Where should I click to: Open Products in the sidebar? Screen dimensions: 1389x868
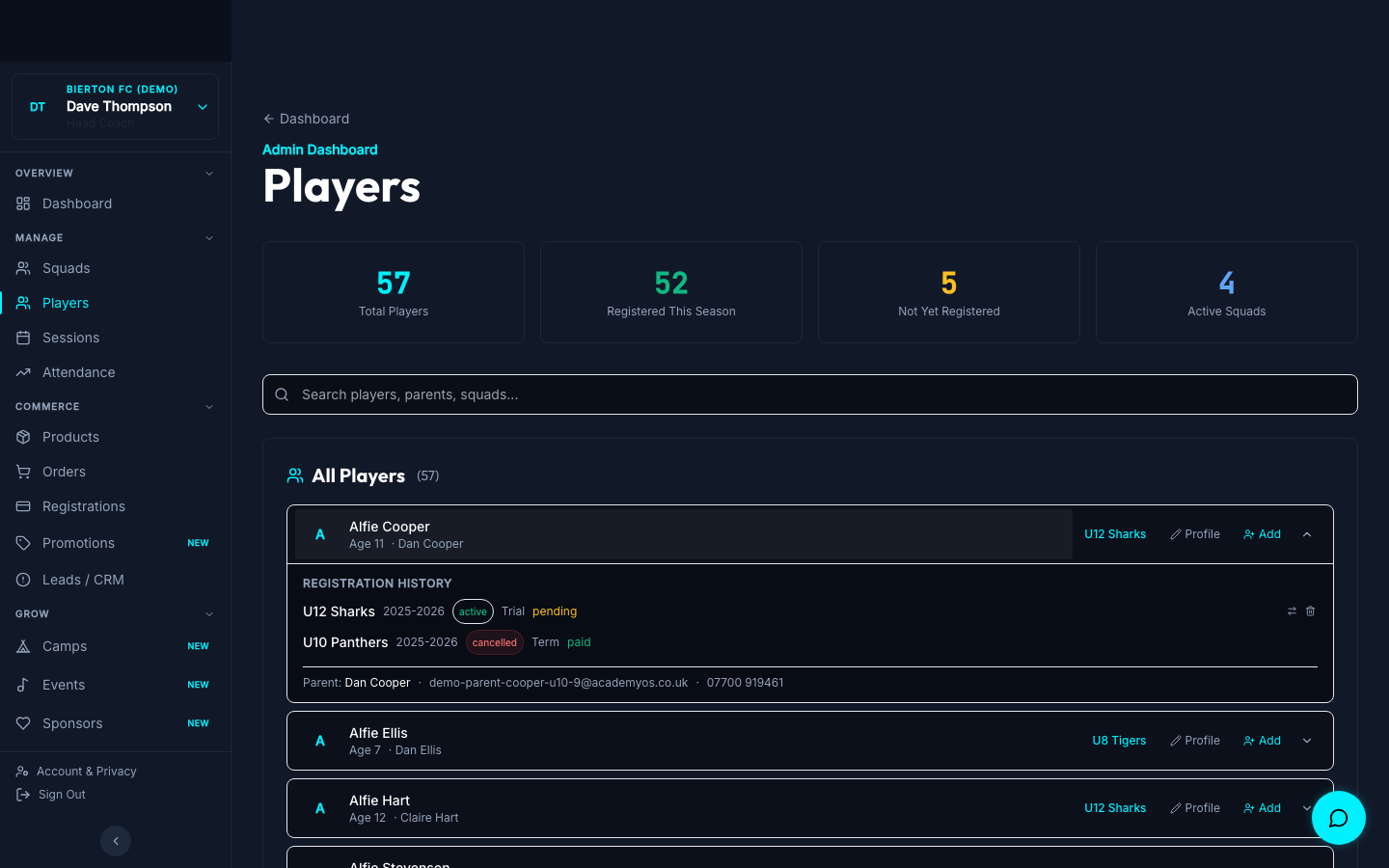click(x=116, y=437)
